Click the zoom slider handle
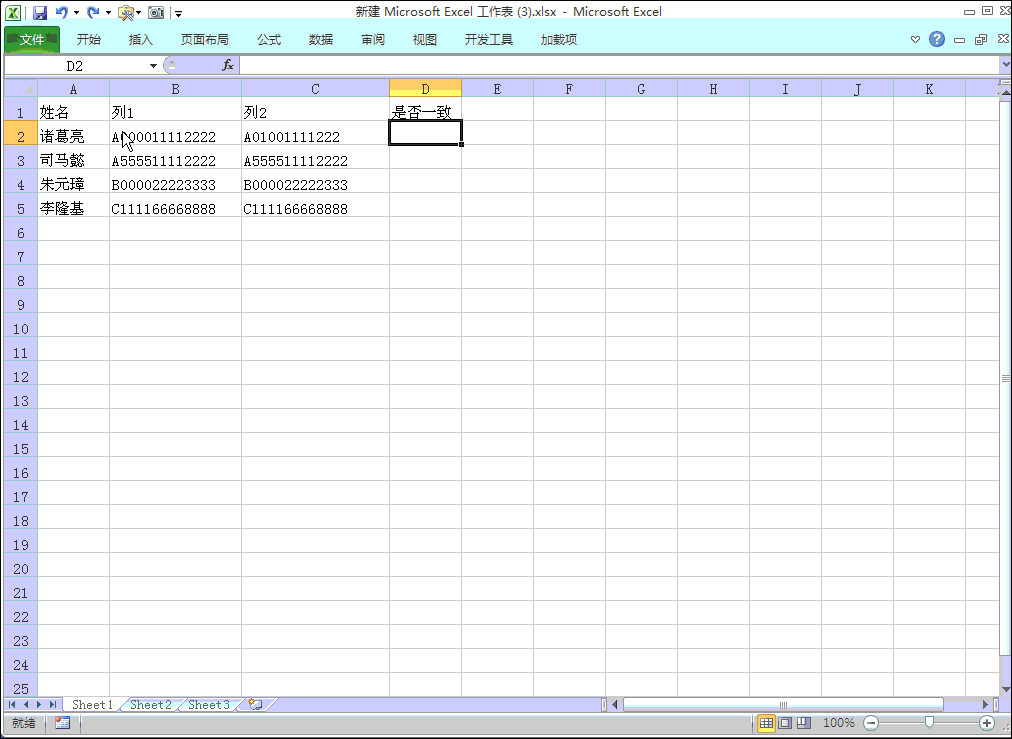Screen dimensions: 1012x739 coord(929,723)
